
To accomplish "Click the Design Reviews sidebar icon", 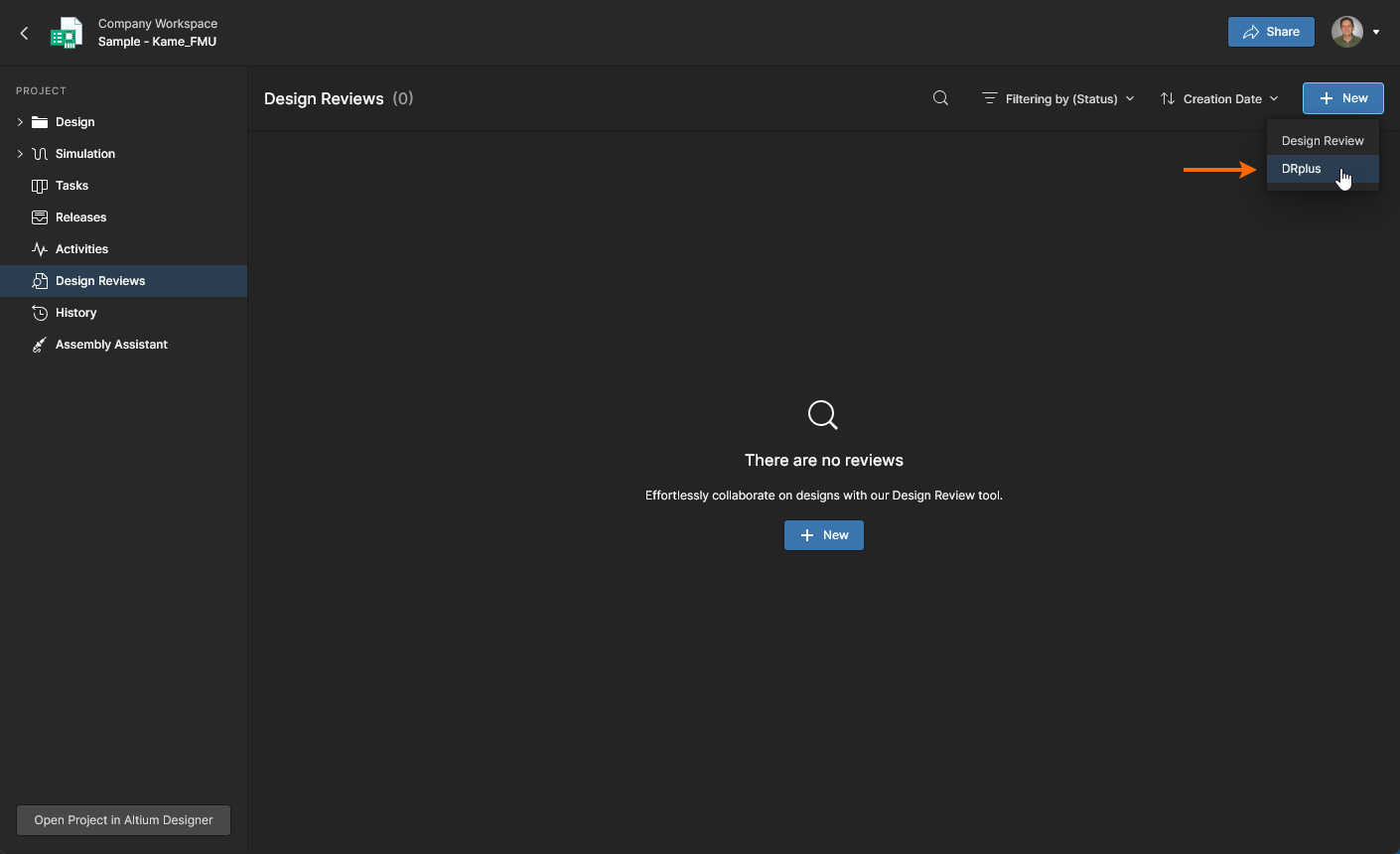I will (40, 281).
